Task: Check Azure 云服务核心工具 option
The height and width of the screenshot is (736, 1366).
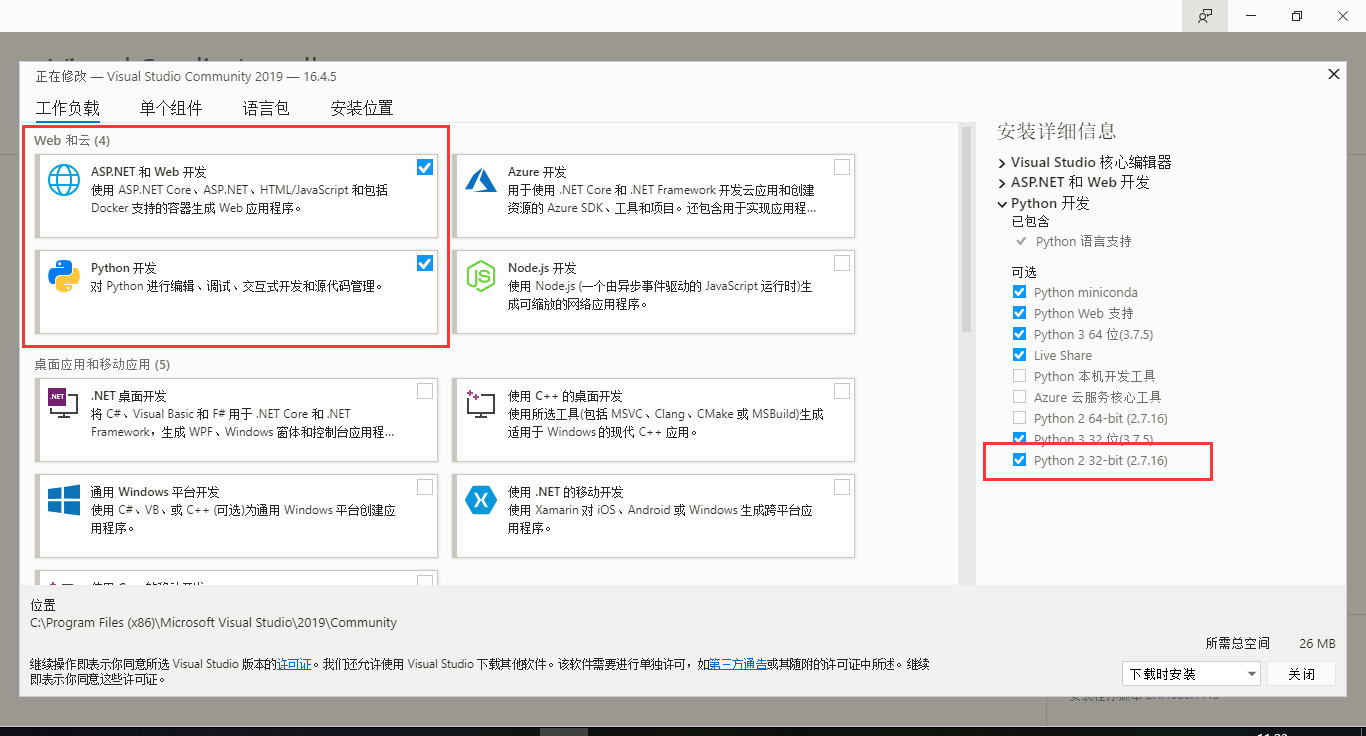Action: (1019, 397)
